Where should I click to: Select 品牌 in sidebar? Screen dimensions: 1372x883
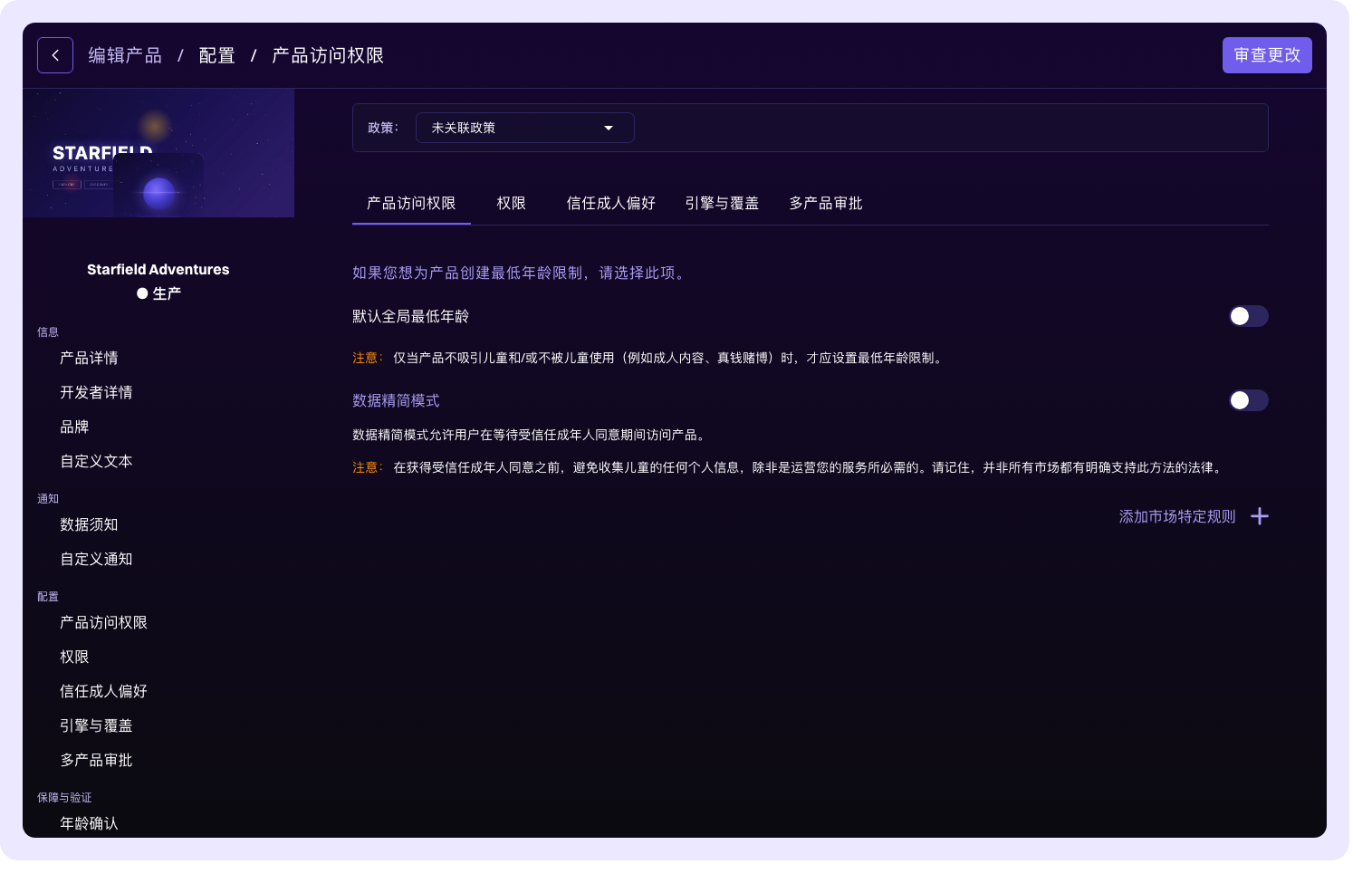[74, 427]
